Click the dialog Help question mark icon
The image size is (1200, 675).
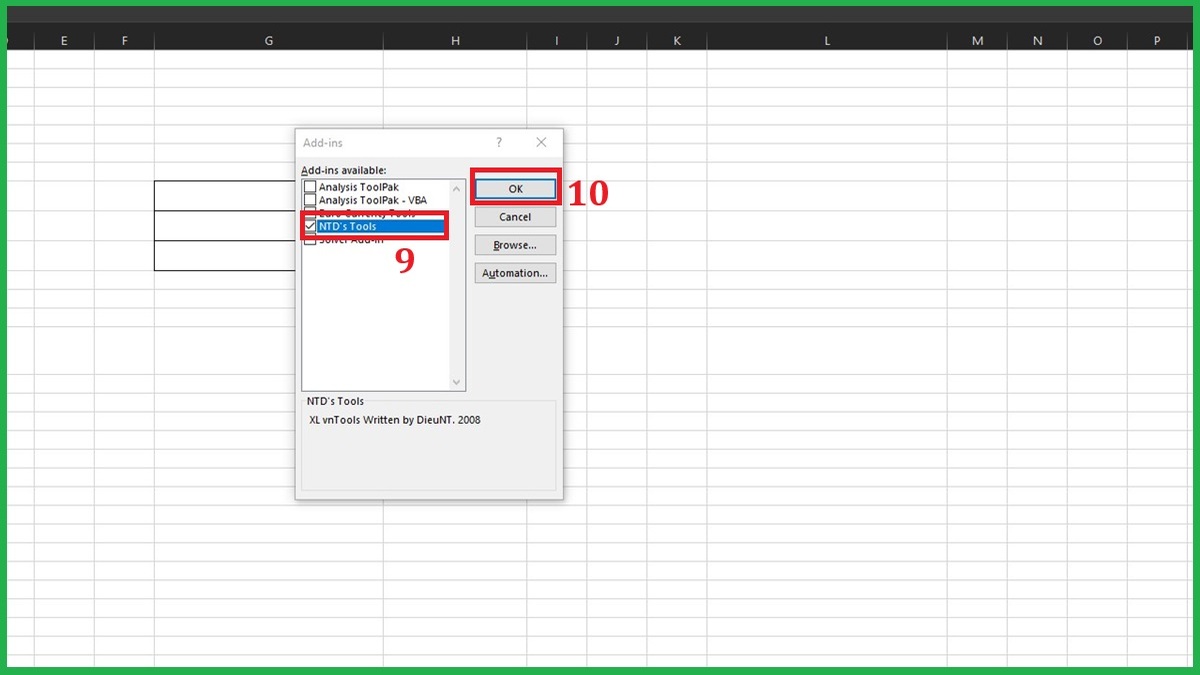[x=498, y=142]
